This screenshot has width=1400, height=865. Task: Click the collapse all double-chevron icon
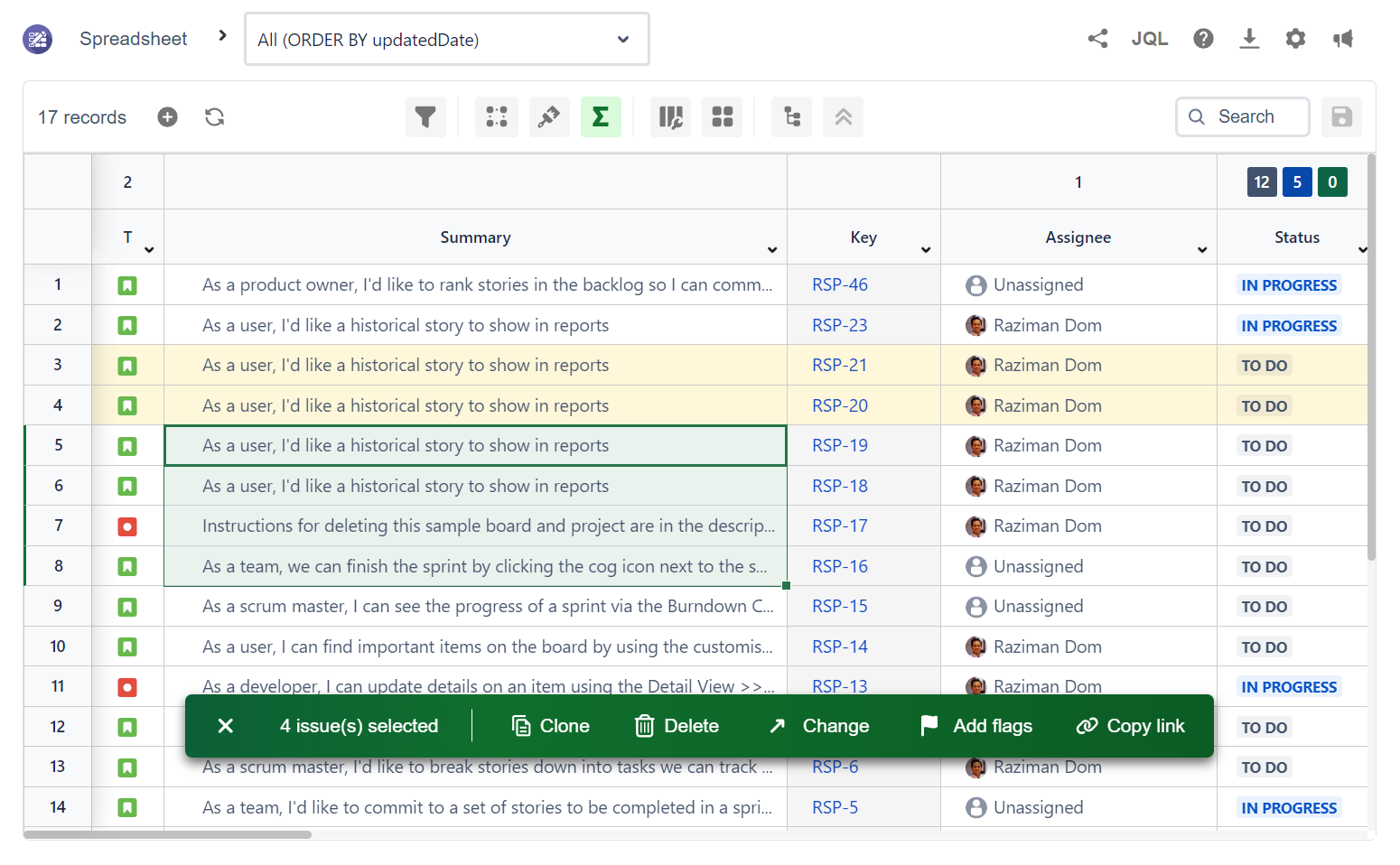tap(843, 117)
